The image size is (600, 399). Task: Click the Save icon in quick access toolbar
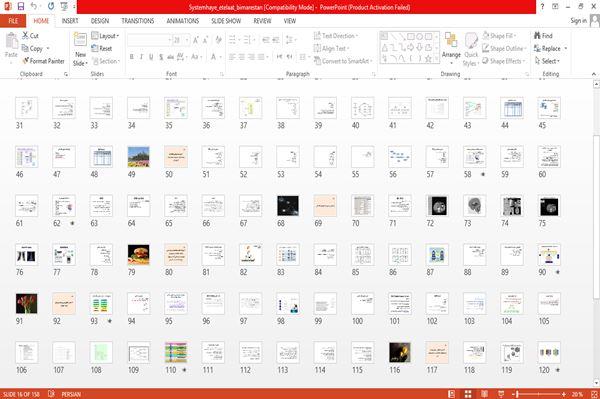21,7
